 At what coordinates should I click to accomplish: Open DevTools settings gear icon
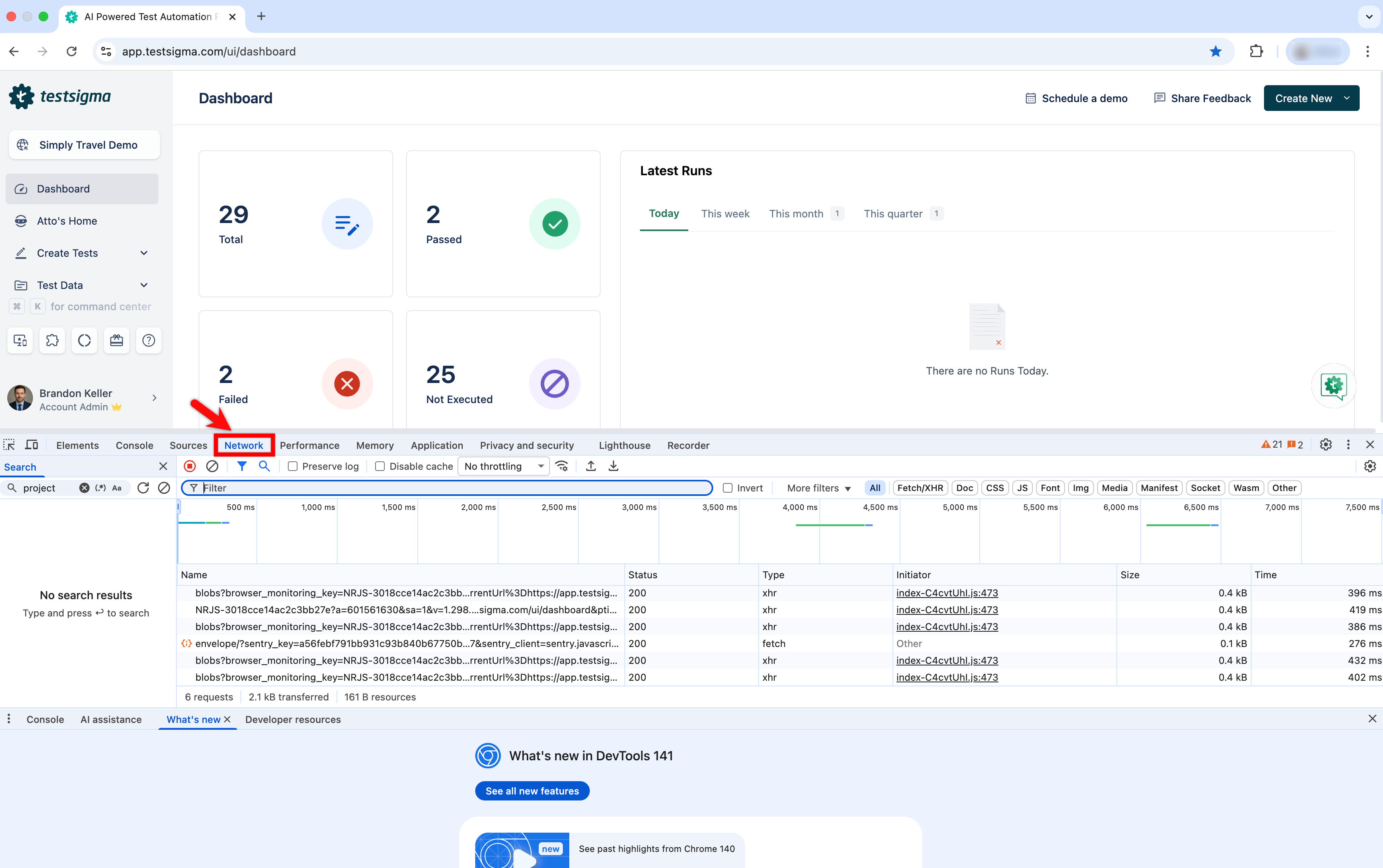(1326, 445)
